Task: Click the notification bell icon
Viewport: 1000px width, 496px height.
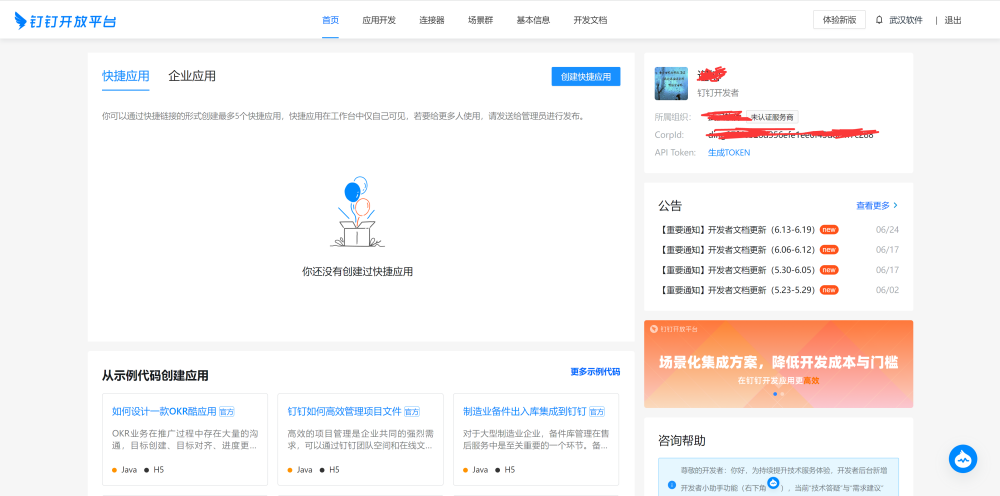Action: (879, 20)
